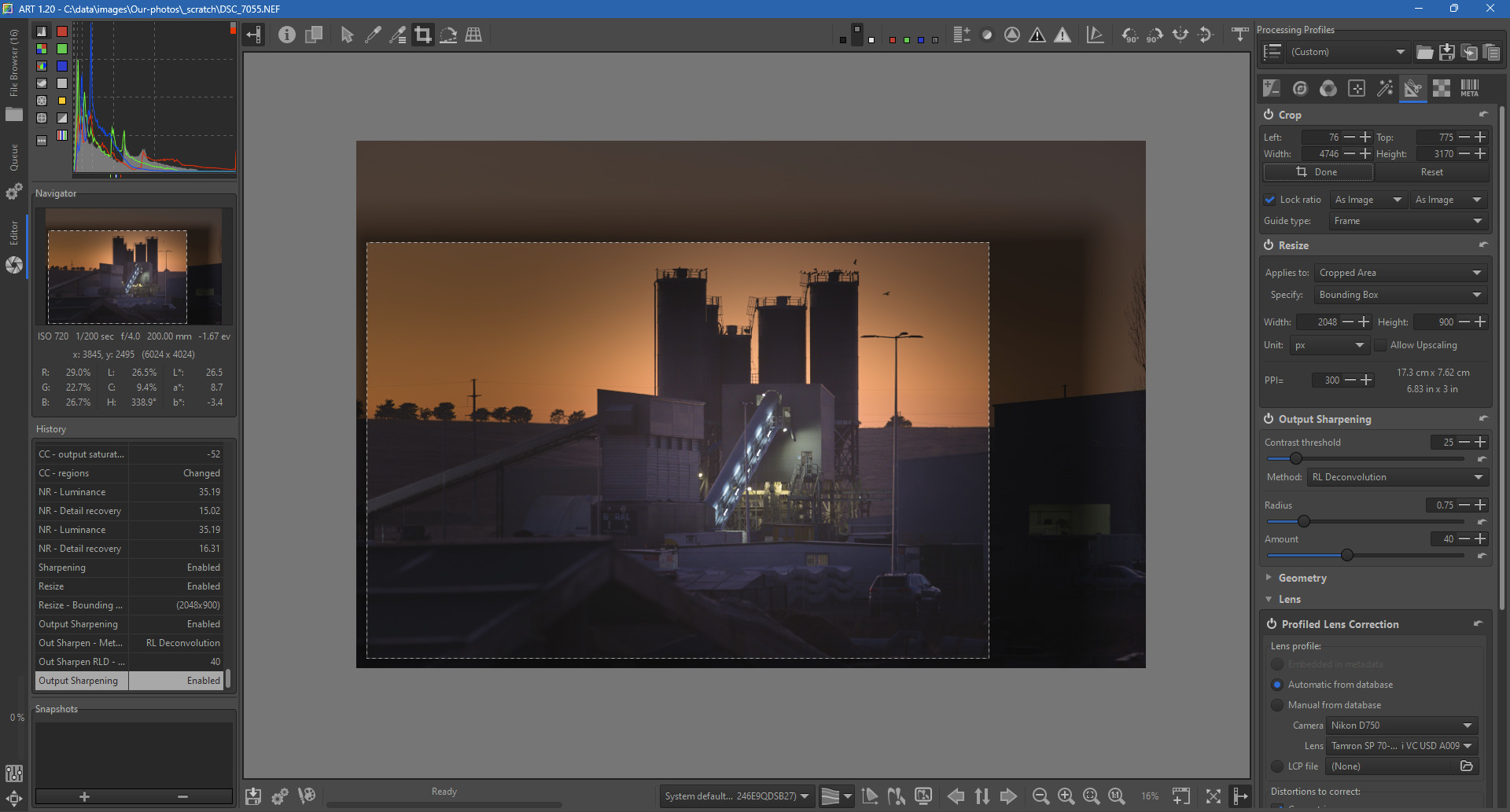
Task: Adjust the output sharpening Amount slider
Action: coord(1347,556)
